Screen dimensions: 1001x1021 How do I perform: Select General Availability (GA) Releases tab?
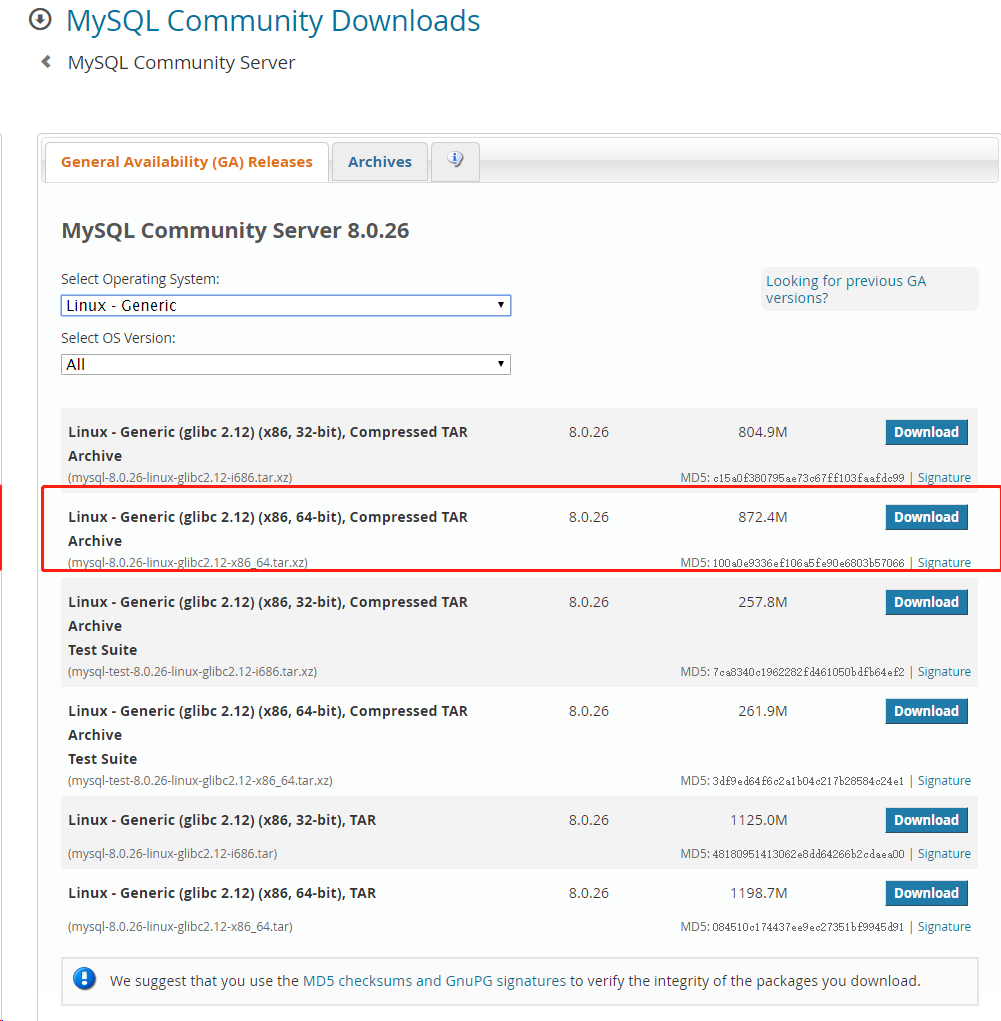[187, 161]
